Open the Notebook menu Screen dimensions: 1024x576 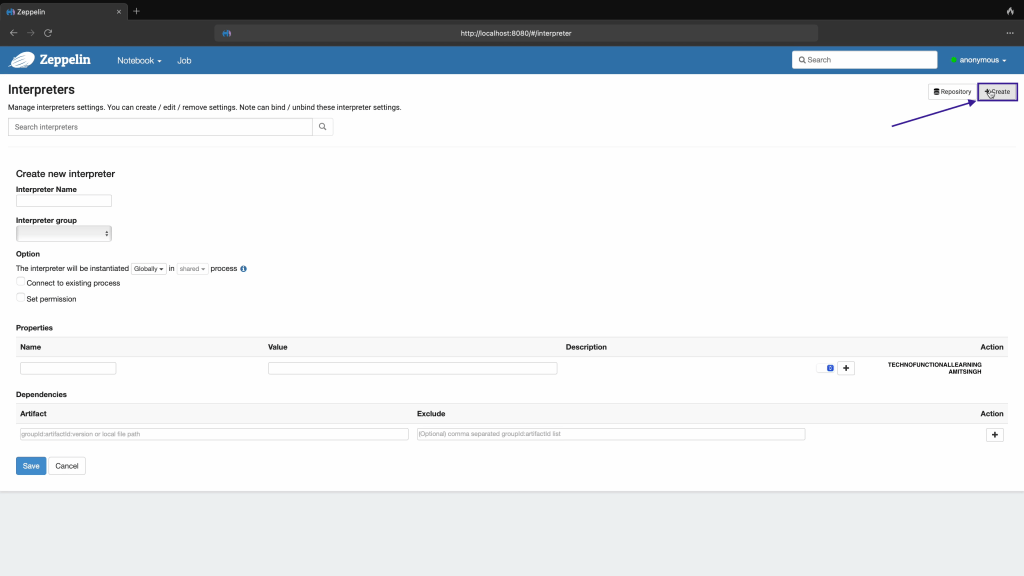pyautogui.click(x=139, y=60)
